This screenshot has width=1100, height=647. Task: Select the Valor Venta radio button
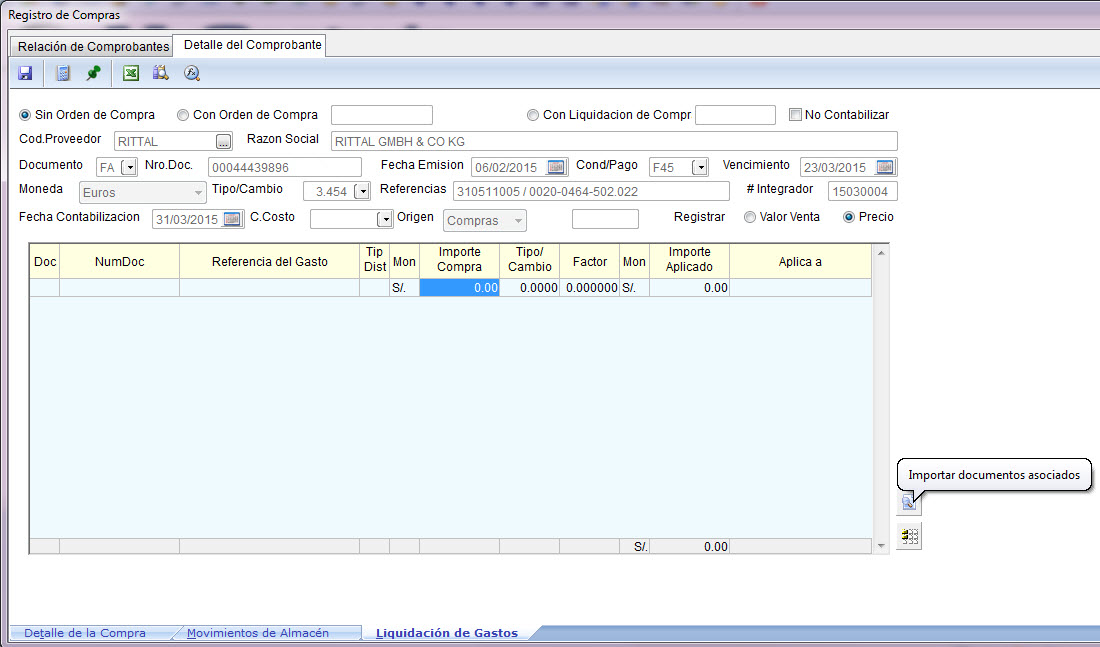click(x=750, y=217)
